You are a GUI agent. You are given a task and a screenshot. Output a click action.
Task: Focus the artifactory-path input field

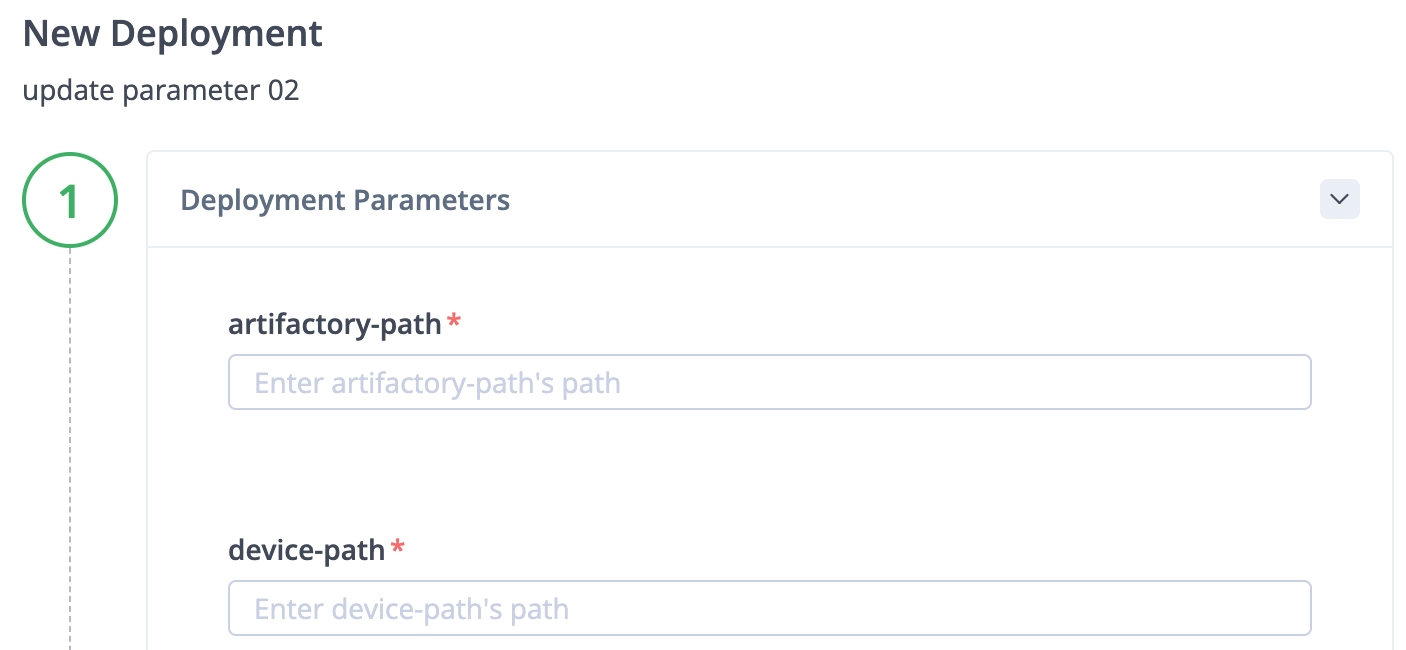(x=769, y=382)
